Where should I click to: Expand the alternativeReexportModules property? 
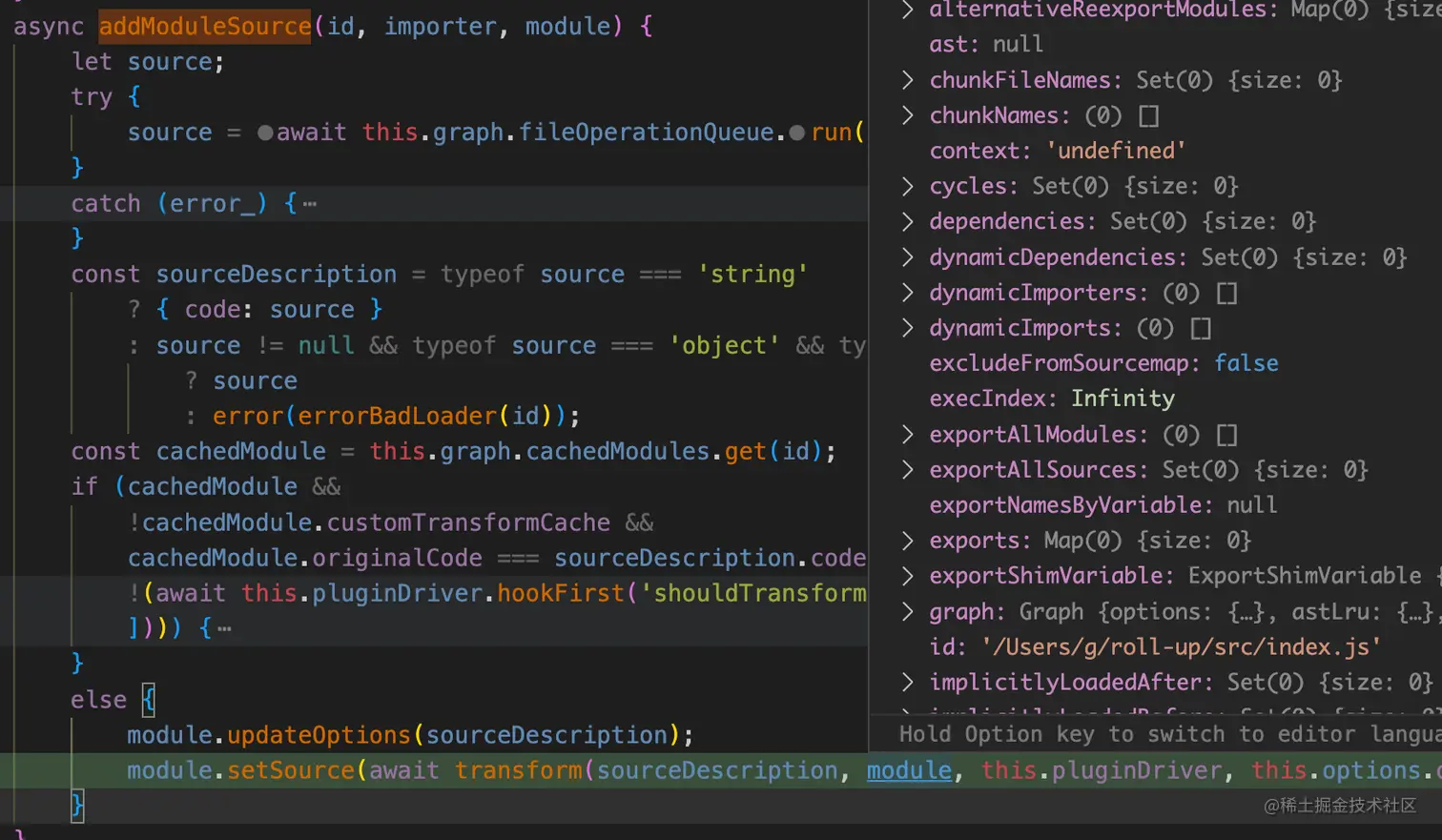907,10
